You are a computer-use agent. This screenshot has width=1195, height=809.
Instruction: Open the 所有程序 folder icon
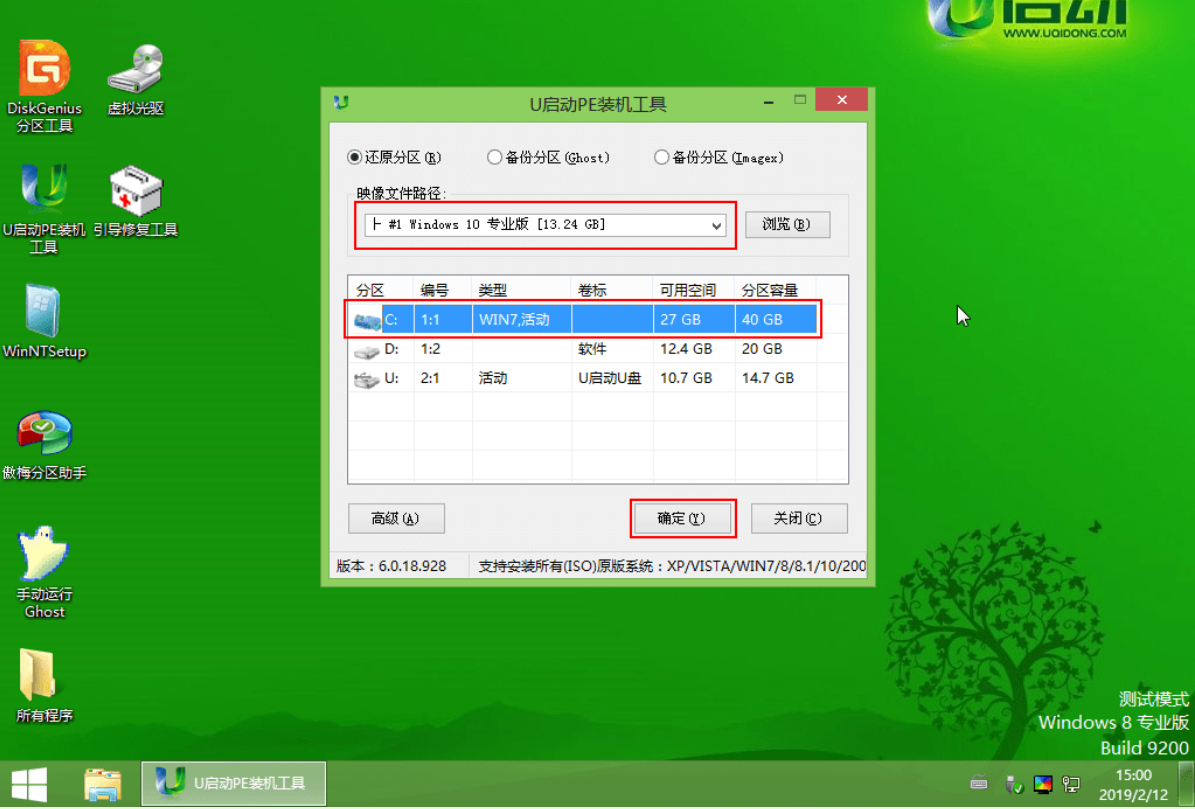[x=44, y=685]
